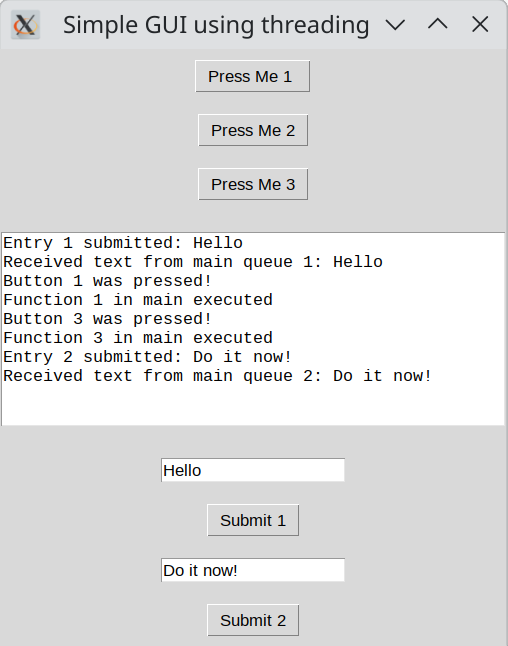Image resolution: width=508 pixels, height=646 pixels.
Task: Click the Press Me 1 button
Action: click(x=252, y=76)
